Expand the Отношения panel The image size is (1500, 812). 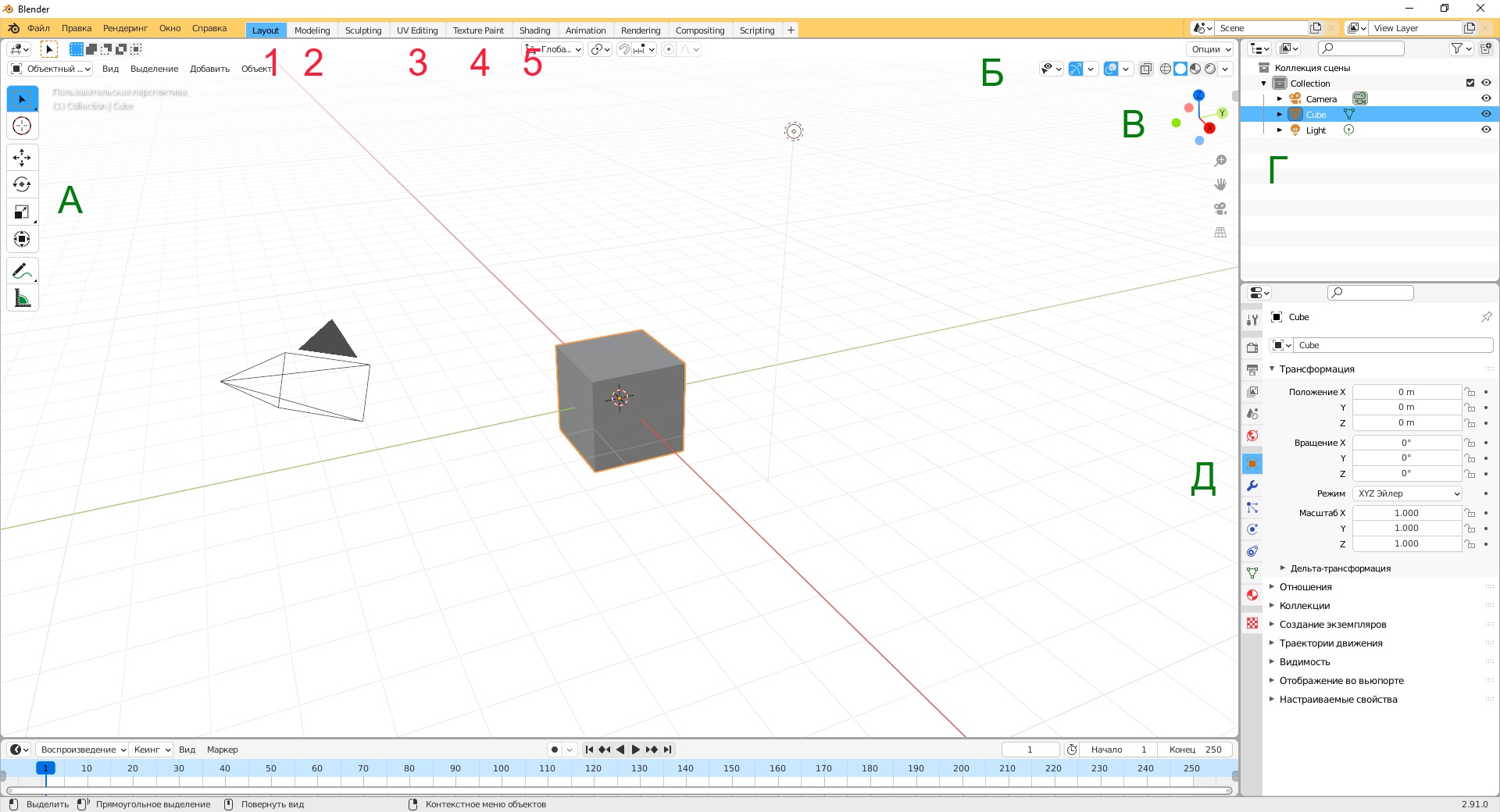[x=1305, y=587]
